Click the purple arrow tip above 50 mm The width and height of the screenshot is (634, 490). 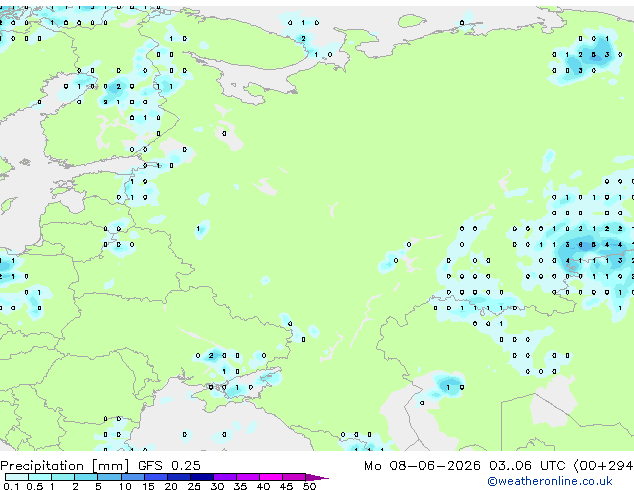coord(317,477)
